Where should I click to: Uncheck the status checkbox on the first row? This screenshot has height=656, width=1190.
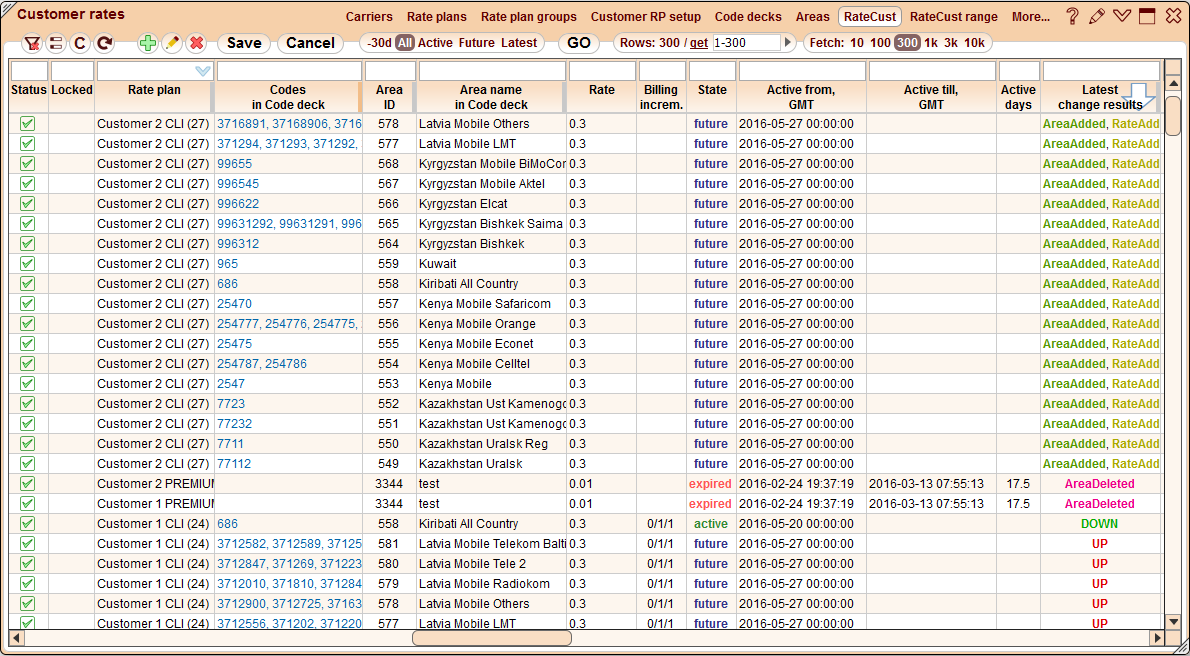pyautogui.click(x=27, y=123)
